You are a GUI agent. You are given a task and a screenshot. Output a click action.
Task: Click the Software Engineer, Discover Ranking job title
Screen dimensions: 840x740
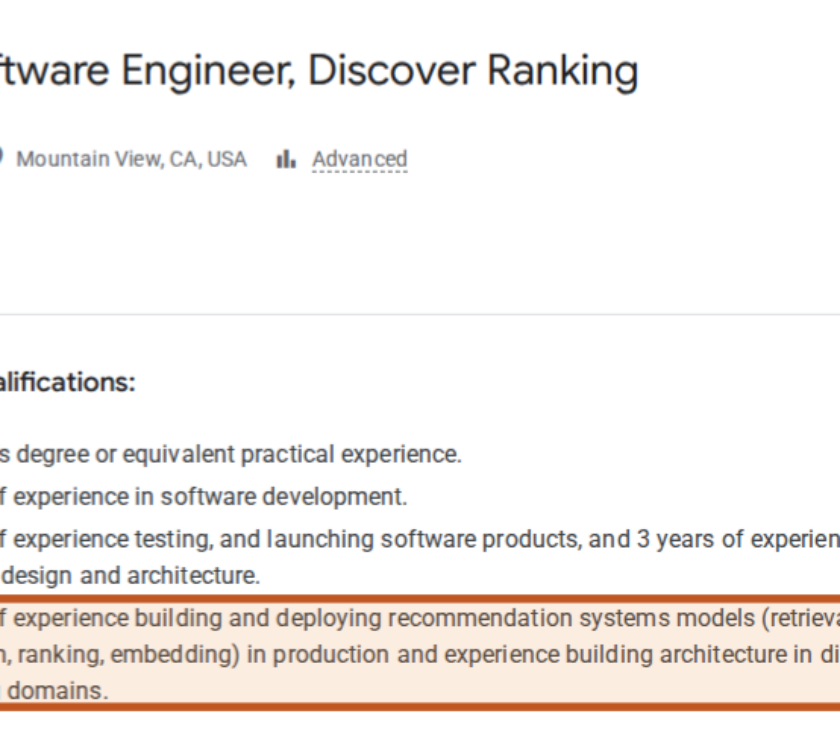point(319,71)
